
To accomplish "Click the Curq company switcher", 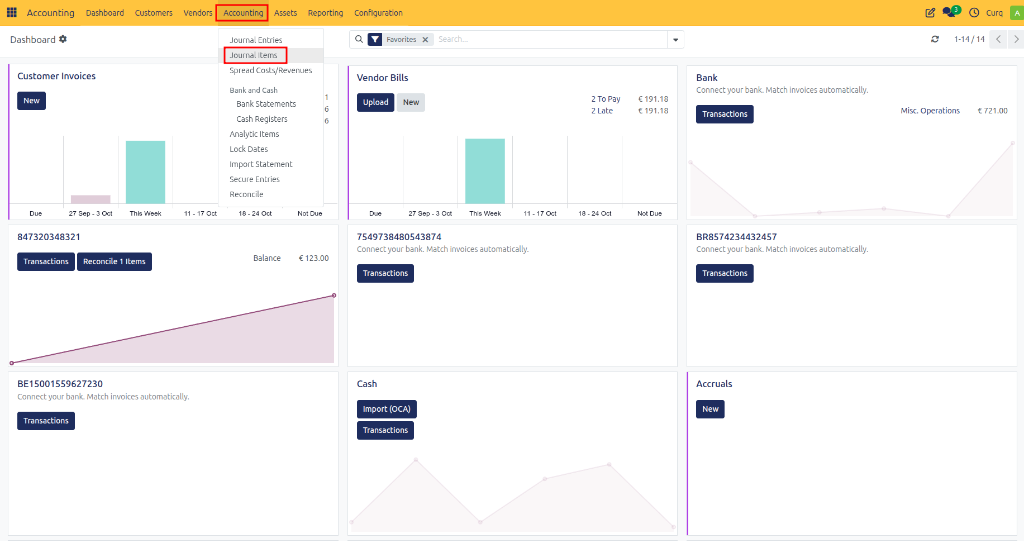I will tap(994, 12).
